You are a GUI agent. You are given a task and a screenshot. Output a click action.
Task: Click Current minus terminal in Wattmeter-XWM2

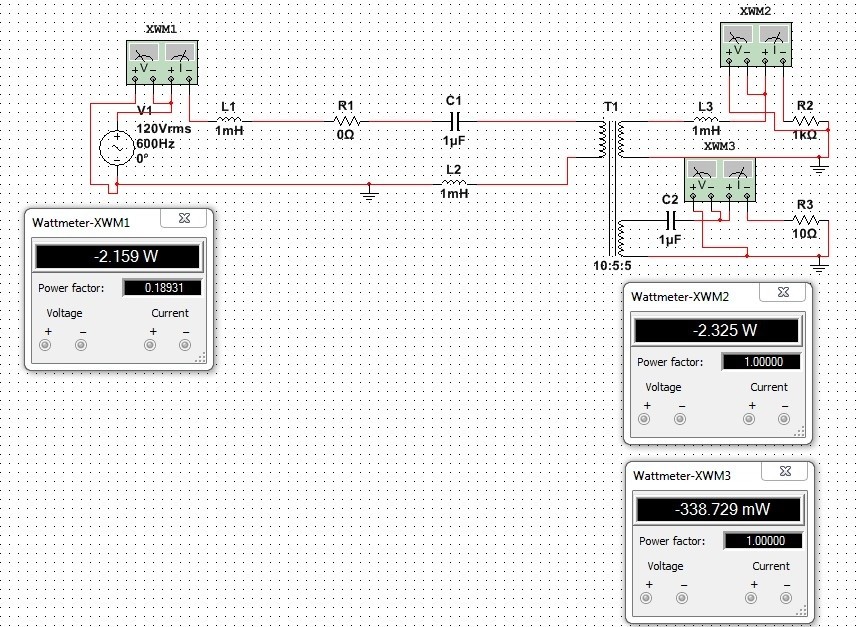(x=784, y=419)
